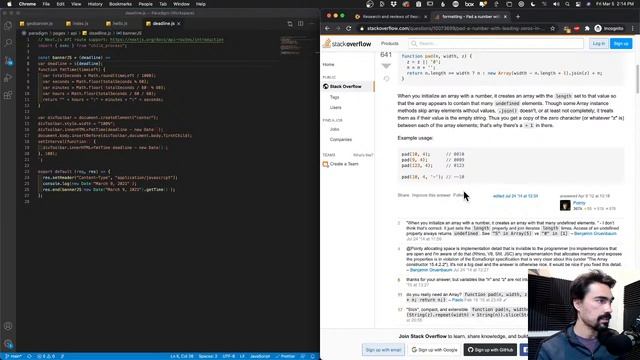Open the Products menu on Stack Overflow
The height and width of the screenshot is (360, 640).
coord(390,44)
